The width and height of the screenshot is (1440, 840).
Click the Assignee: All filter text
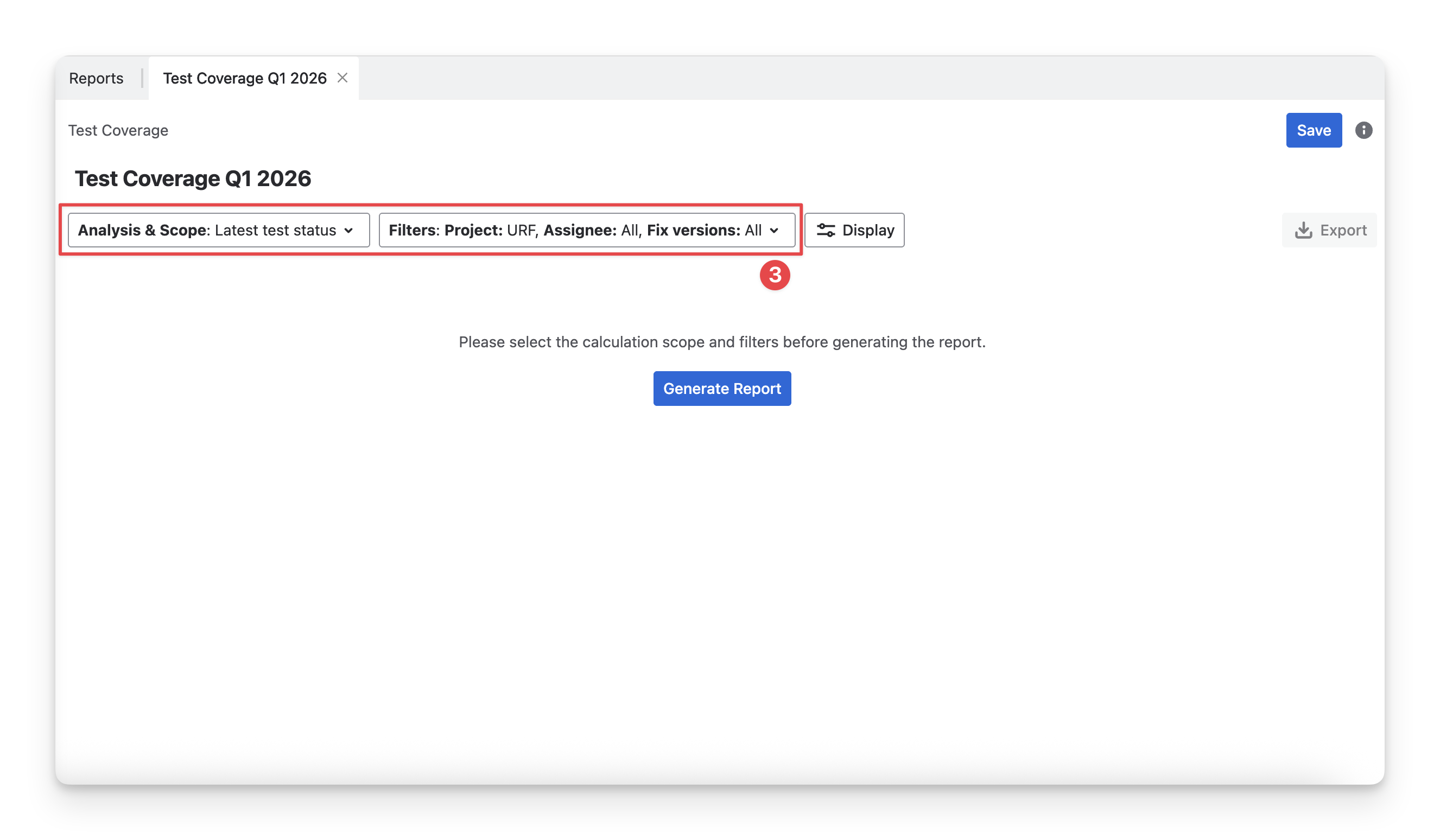pos(591,230)
